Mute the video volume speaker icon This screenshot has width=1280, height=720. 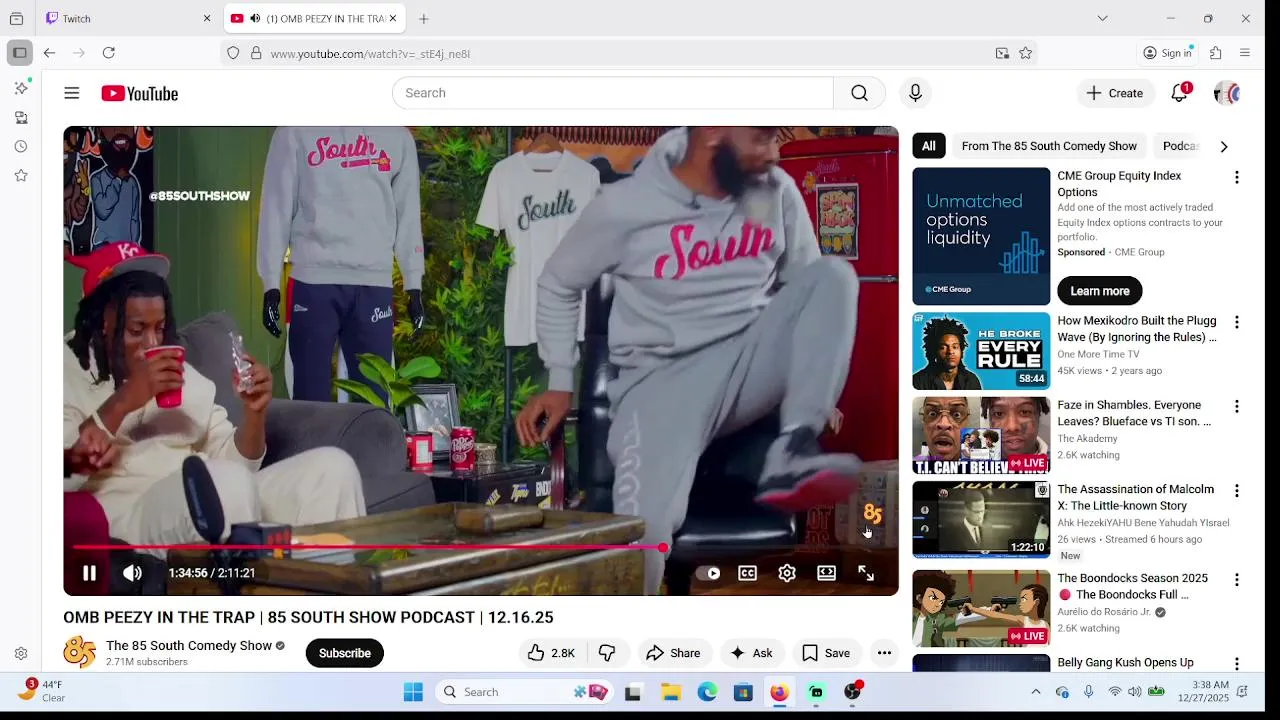(132, 573)
